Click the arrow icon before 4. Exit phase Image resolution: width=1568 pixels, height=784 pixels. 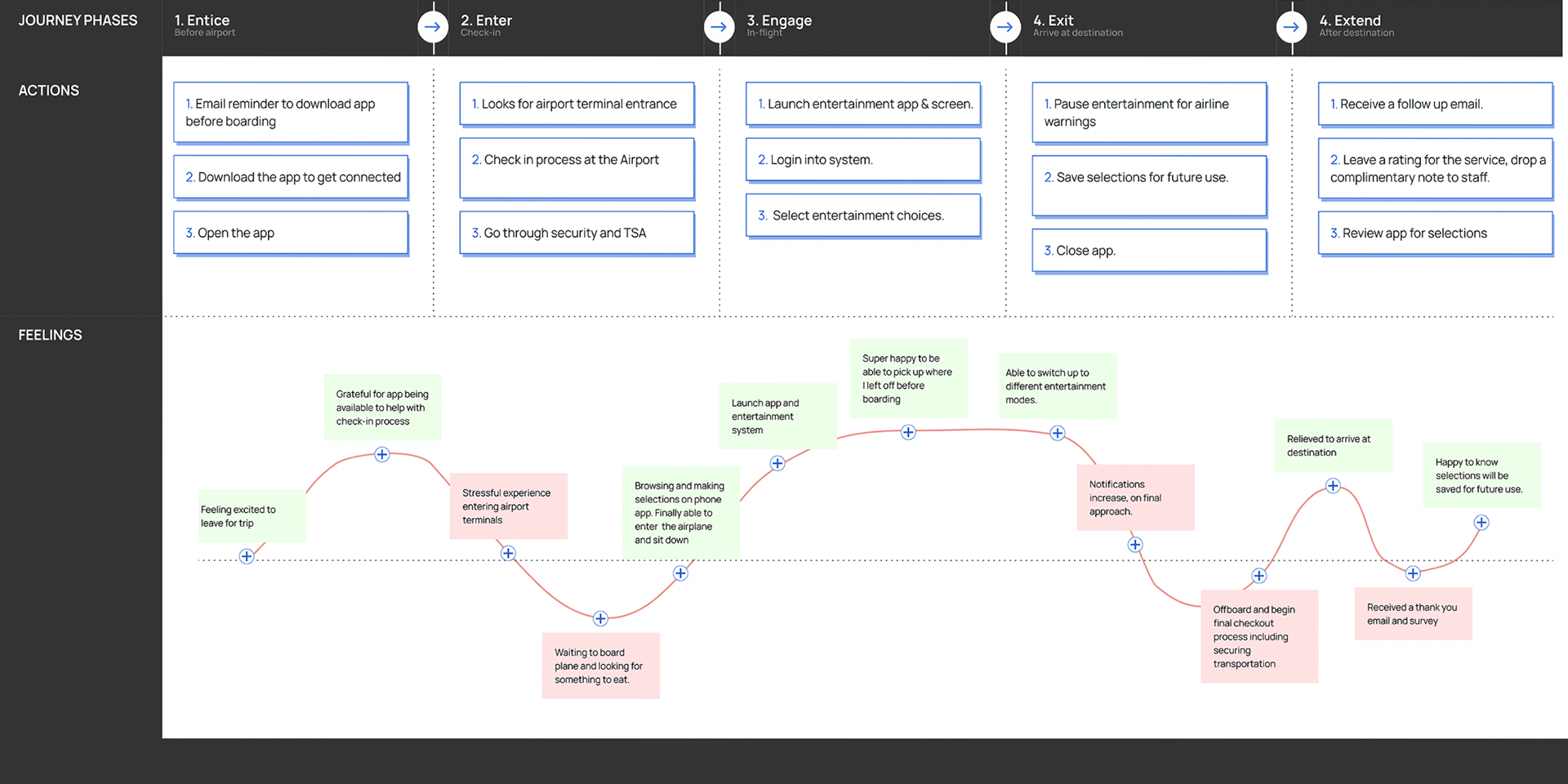(1005, 27)
